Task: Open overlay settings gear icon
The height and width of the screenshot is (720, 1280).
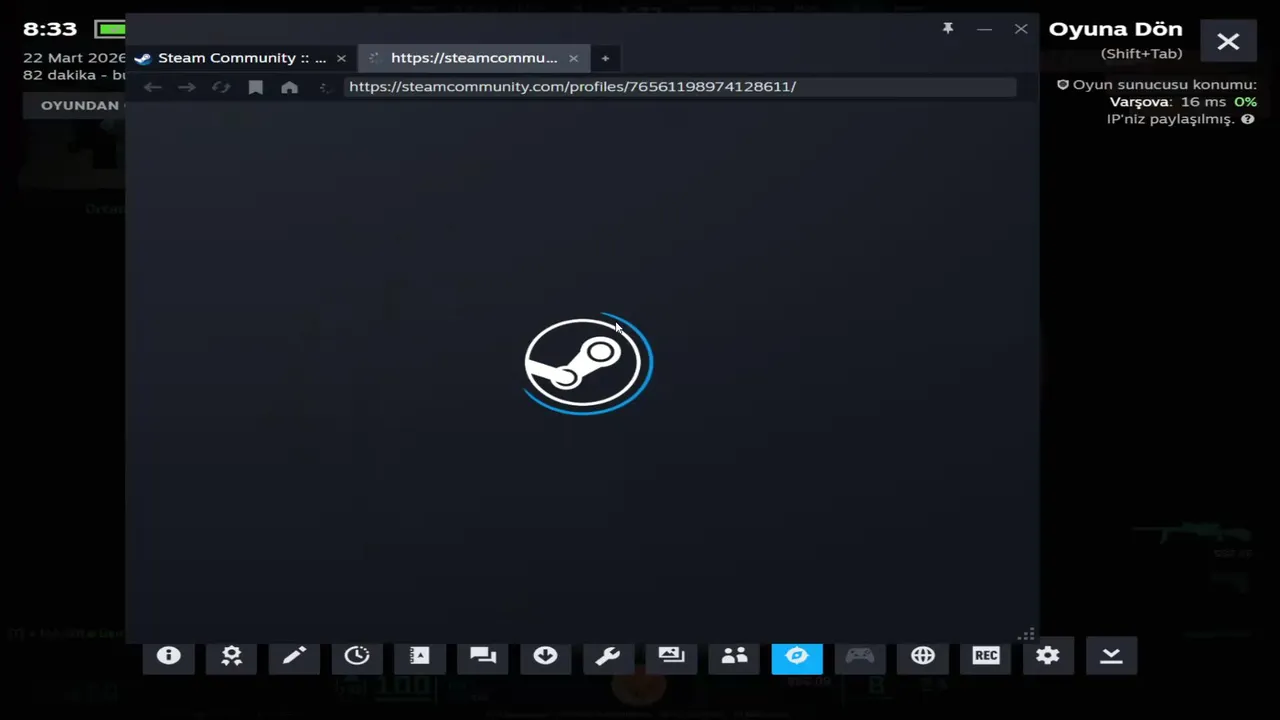Action: (1048, 656)
